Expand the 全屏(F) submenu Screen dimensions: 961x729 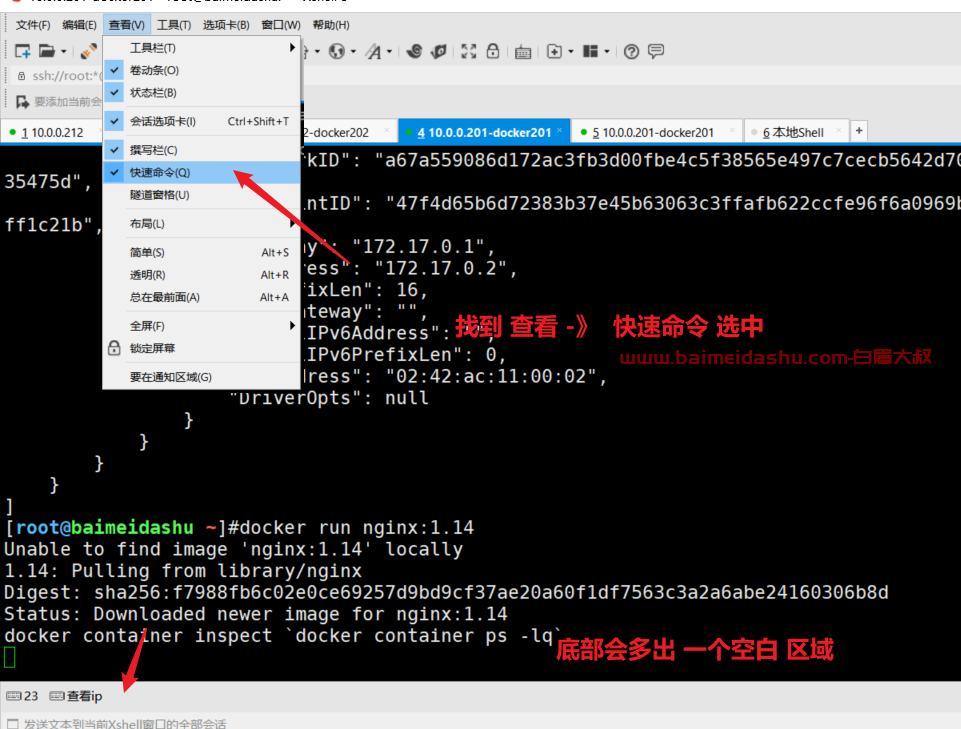point(202,326)
